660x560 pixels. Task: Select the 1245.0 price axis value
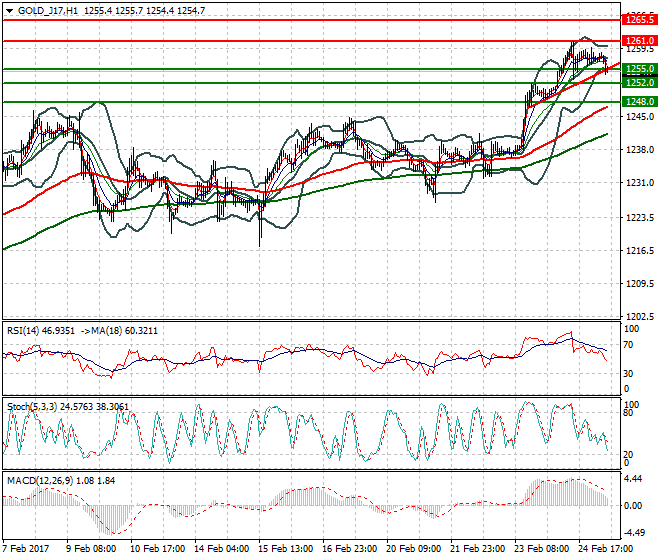click(x=640, y=116)
